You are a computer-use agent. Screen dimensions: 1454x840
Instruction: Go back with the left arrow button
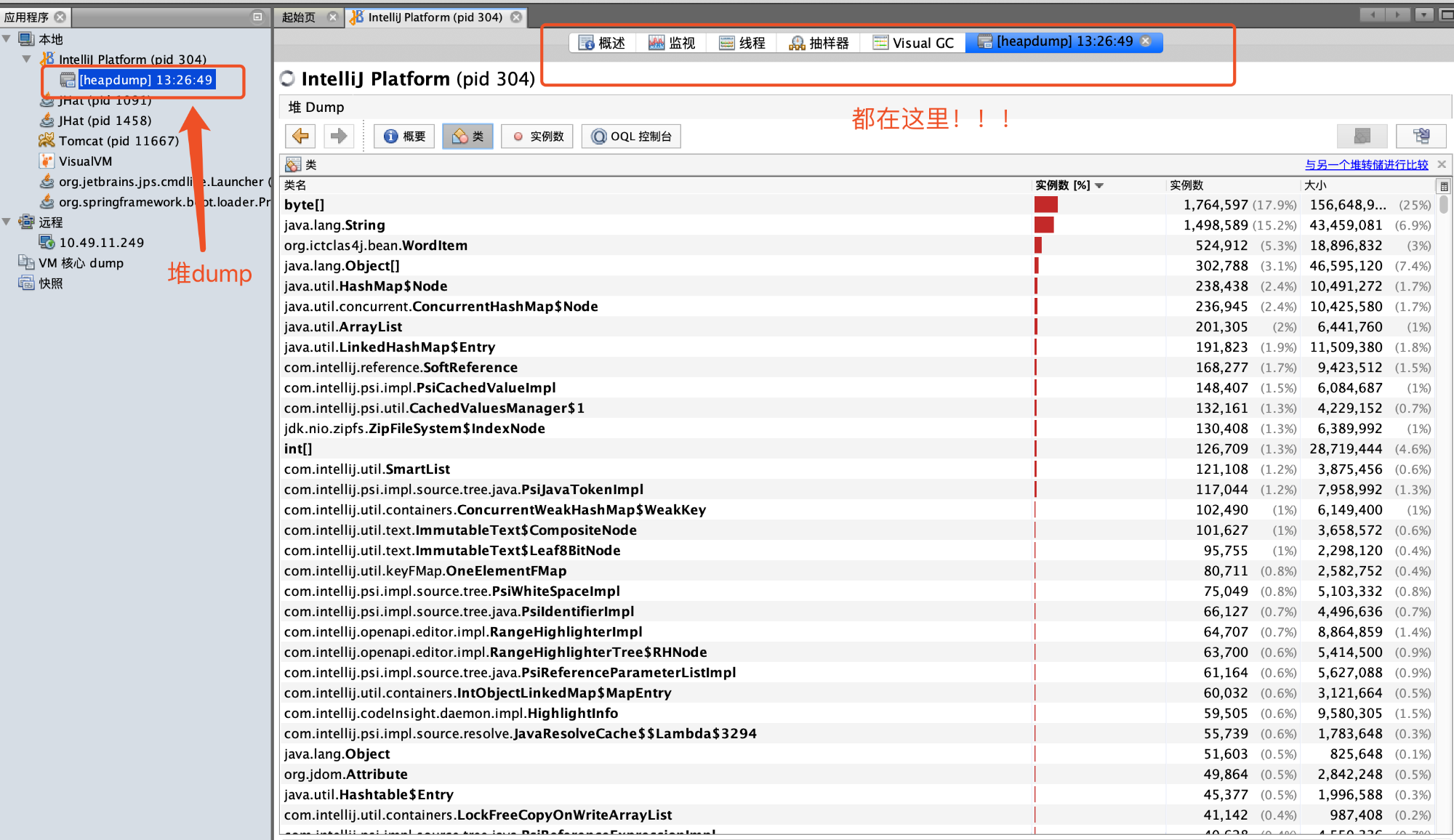(300, 136)
